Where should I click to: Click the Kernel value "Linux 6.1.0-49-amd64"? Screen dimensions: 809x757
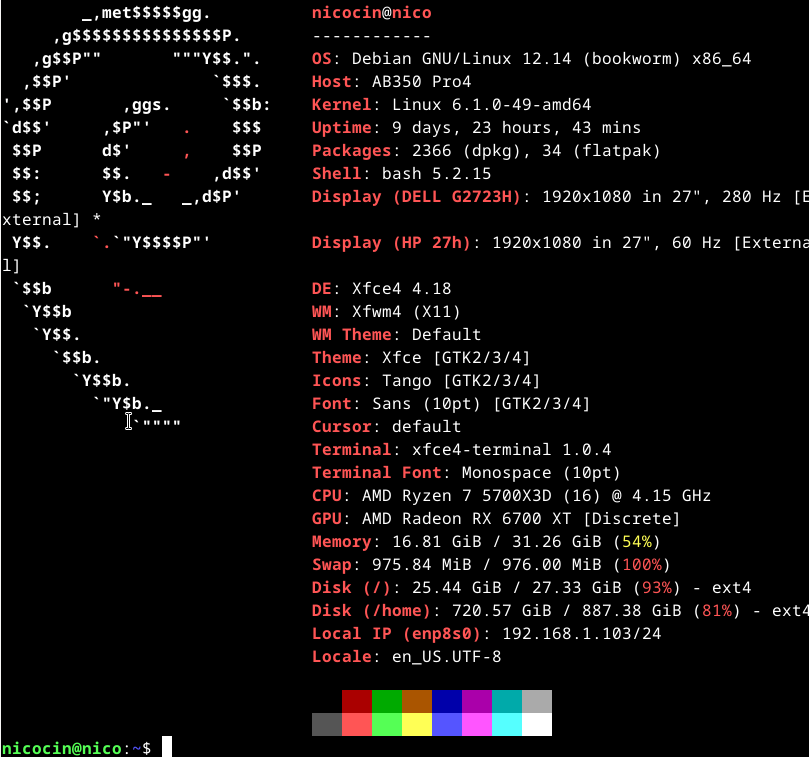click(491, 105)
